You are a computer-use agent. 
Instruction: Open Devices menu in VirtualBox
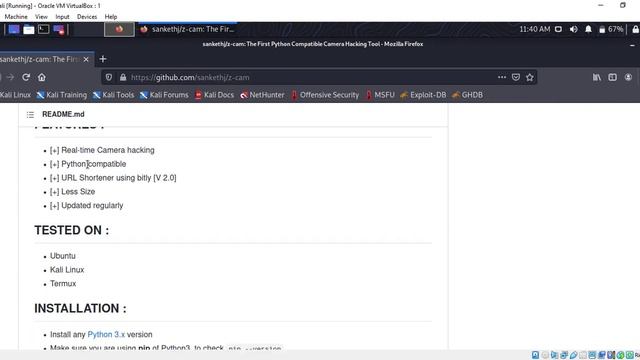click(x=87, y=17)
